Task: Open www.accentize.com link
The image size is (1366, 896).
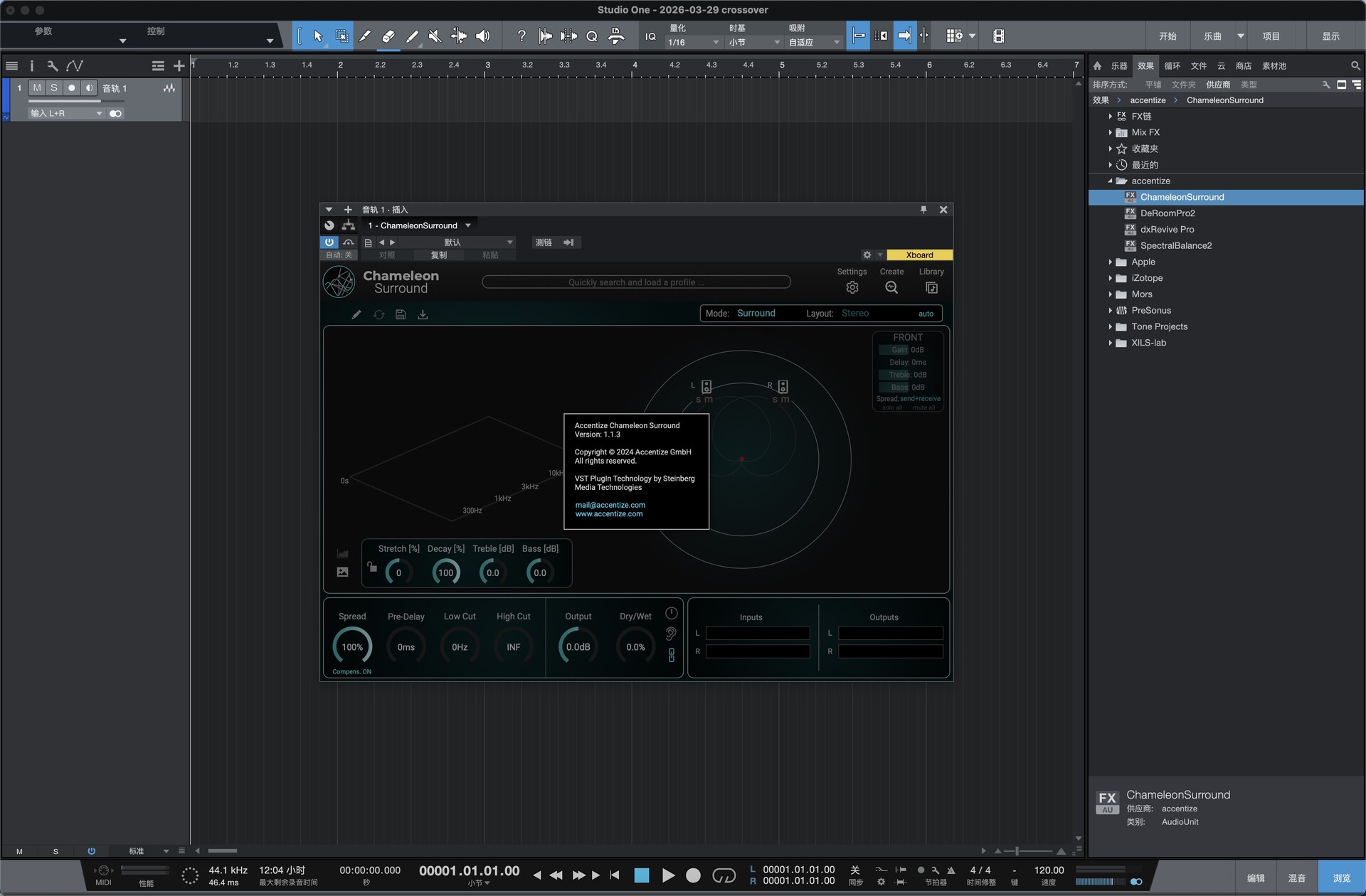Action: [608, 514]
